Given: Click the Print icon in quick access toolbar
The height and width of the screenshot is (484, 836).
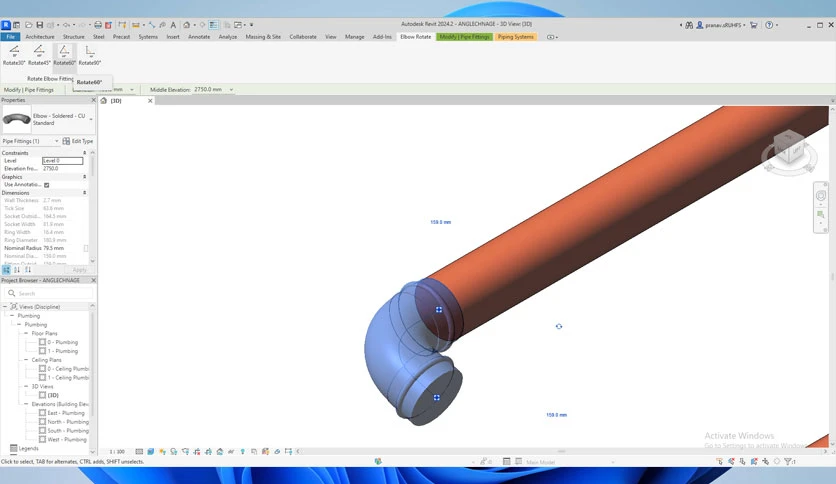Looking at the screenshot, I should (x=98, y=25).
